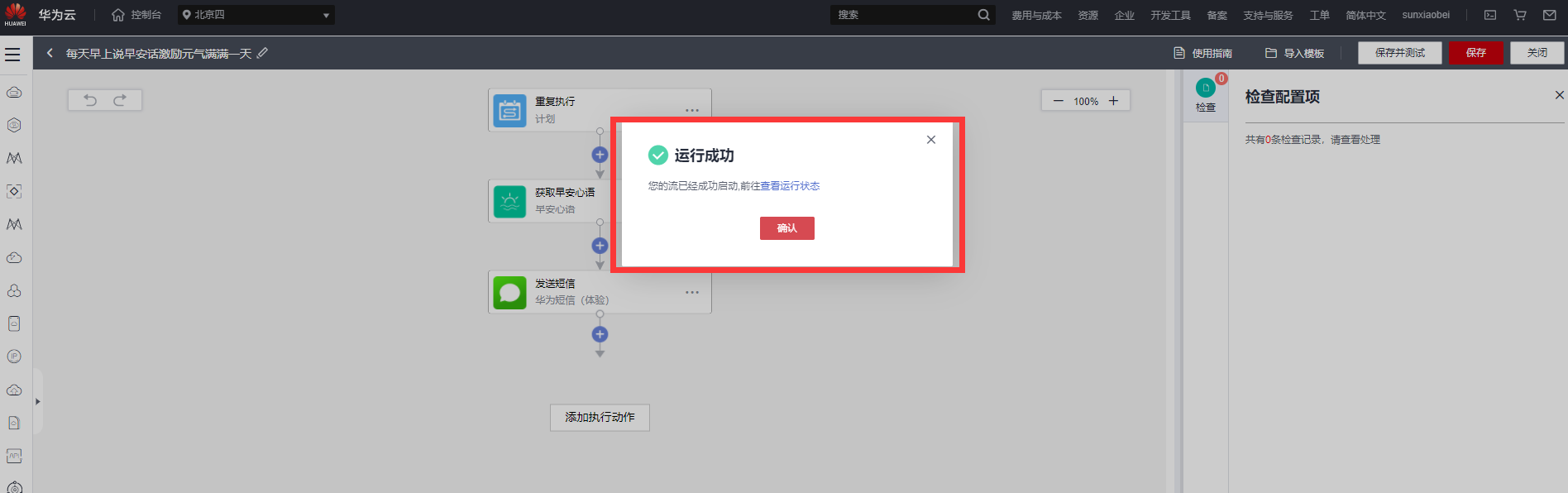Screen dimensions: 1568x493
Task: Open 使用指南 user guide
Action: pyautogui.click(x=1203, y=53)
